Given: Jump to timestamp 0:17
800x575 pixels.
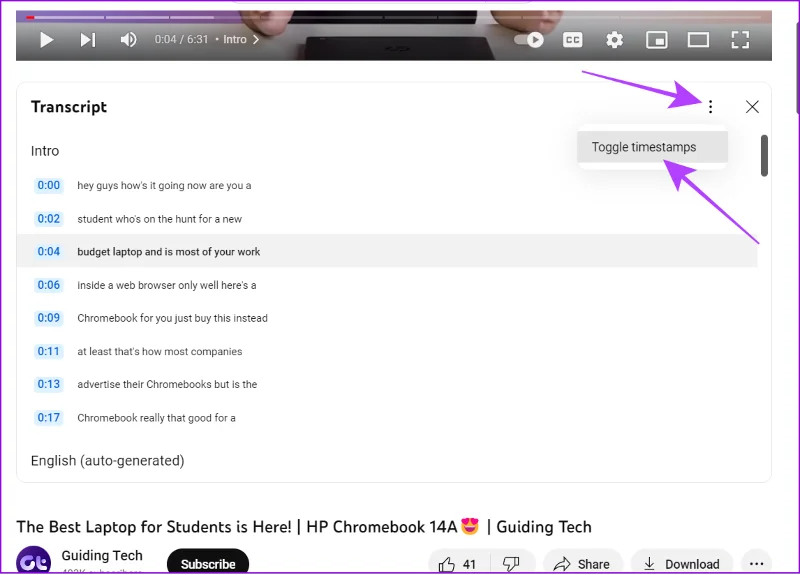Looking at the screenshot, I should coord(48,418).
